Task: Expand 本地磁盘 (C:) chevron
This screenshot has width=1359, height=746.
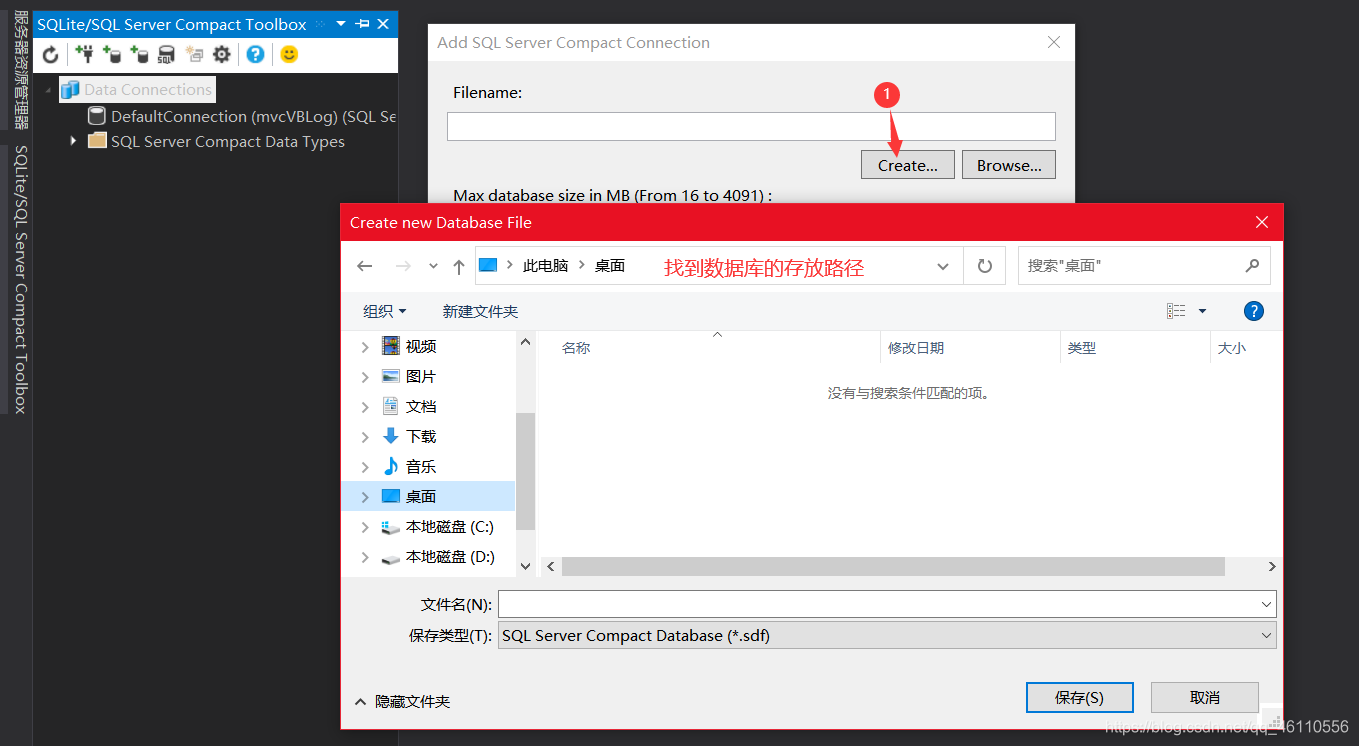Action: tap(364, 527)
